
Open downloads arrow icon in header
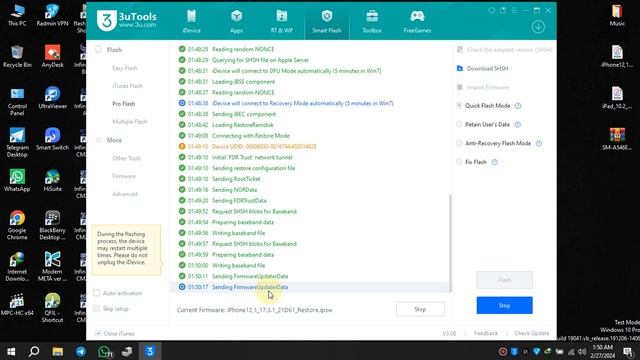[538, 27]
